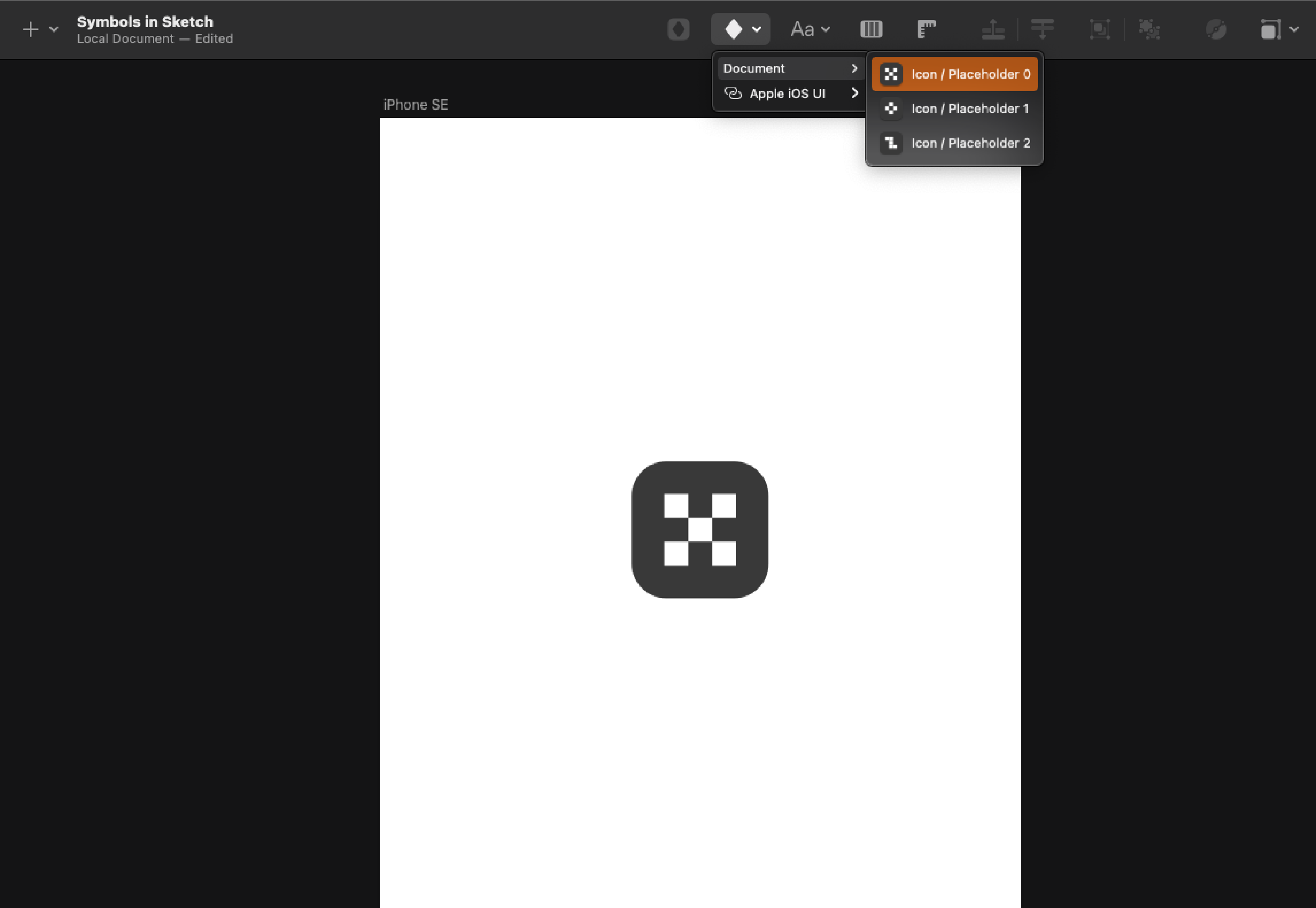The width and height of the screenshot is (1316, 908).
Task: Click the Ungroup layers toolbar icon
Action: [x=1149, y=29]
